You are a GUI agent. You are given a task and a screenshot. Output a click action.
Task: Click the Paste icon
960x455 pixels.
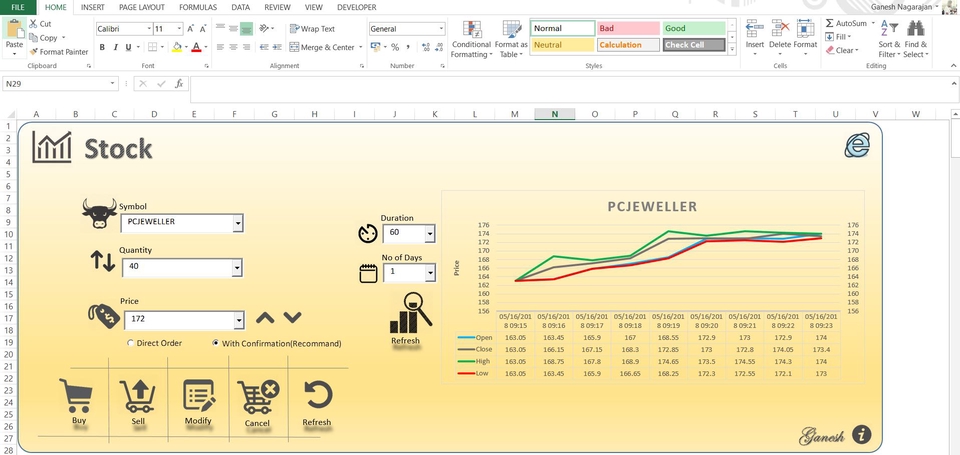13,29
